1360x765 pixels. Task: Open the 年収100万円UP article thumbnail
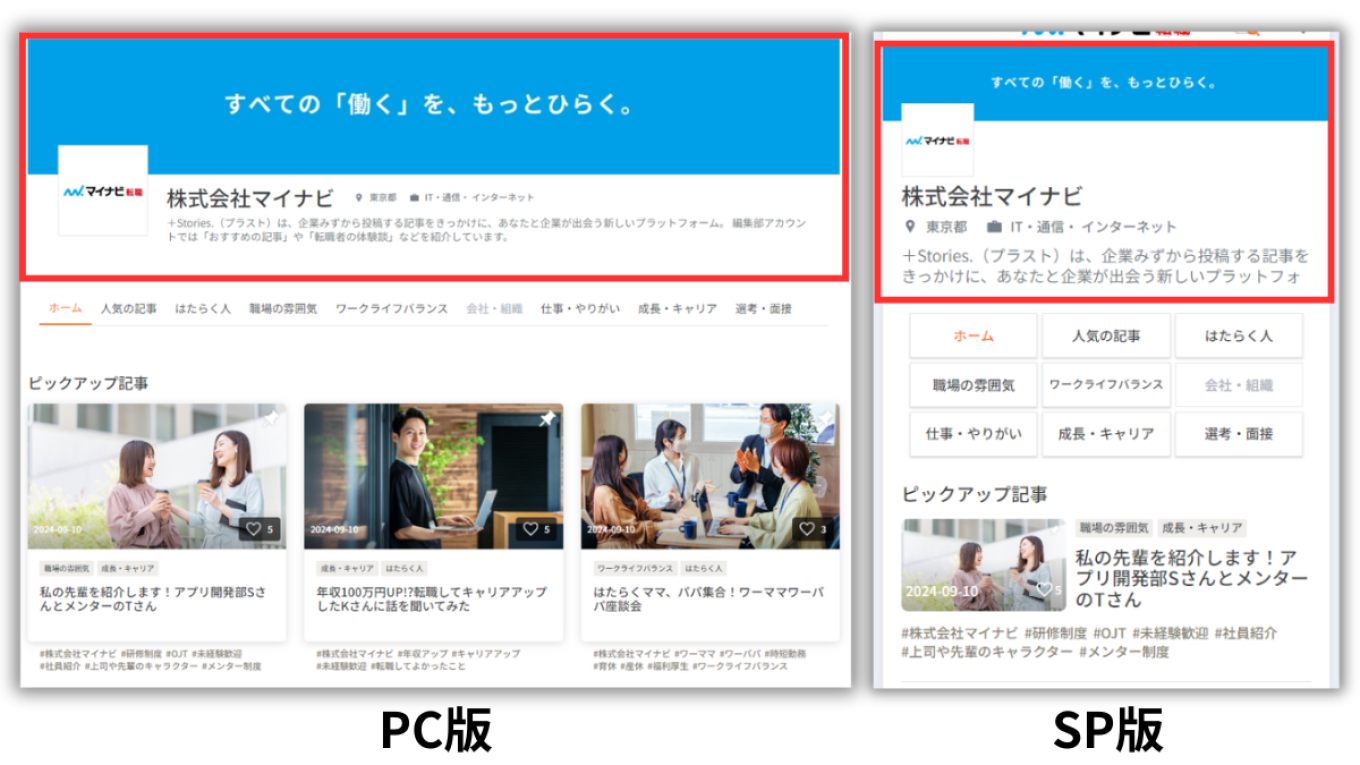433,476
